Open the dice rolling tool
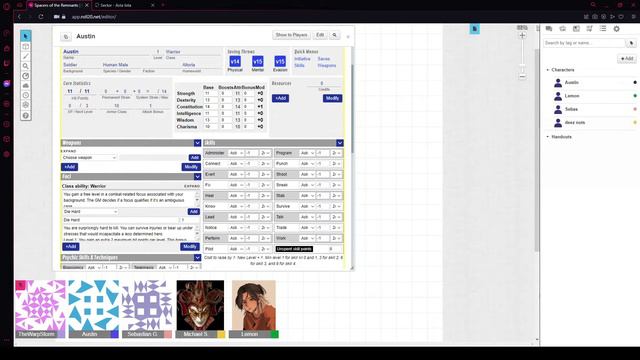This screenshot has width=640, height=360. (x=26, y=105)
